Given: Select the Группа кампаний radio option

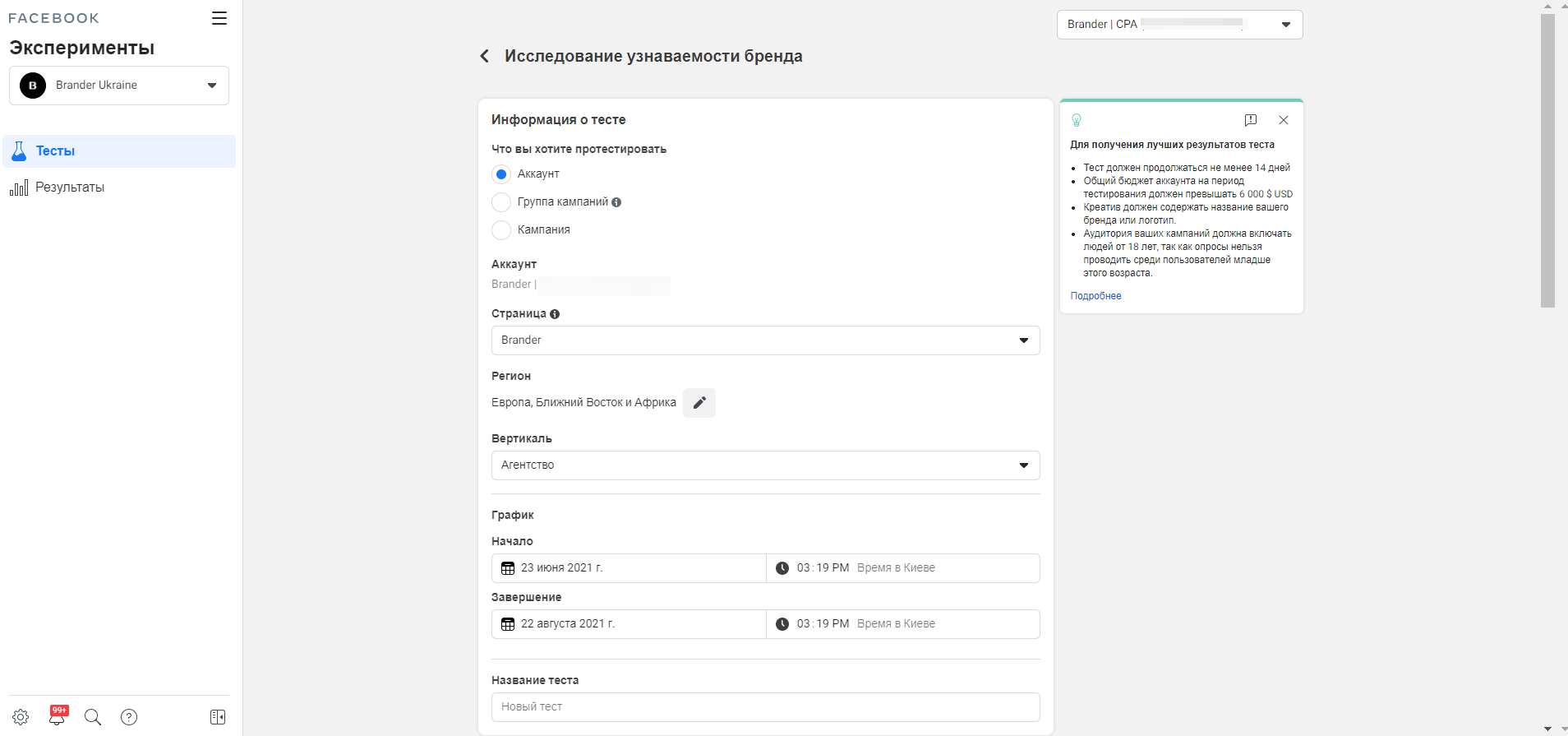Looking at the screenshot, I should pos(501,202).
